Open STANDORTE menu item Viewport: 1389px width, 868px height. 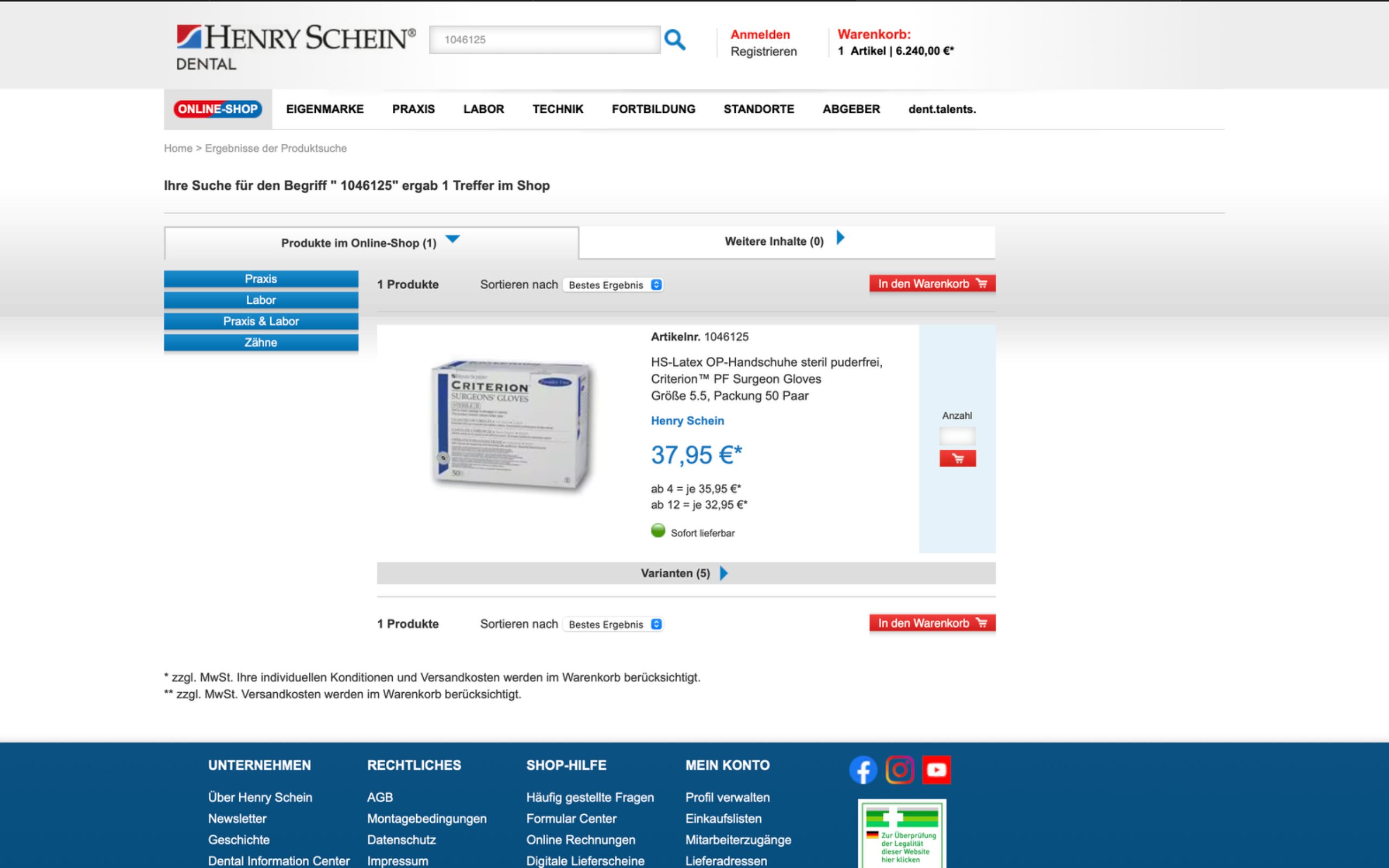pos(759,109)
